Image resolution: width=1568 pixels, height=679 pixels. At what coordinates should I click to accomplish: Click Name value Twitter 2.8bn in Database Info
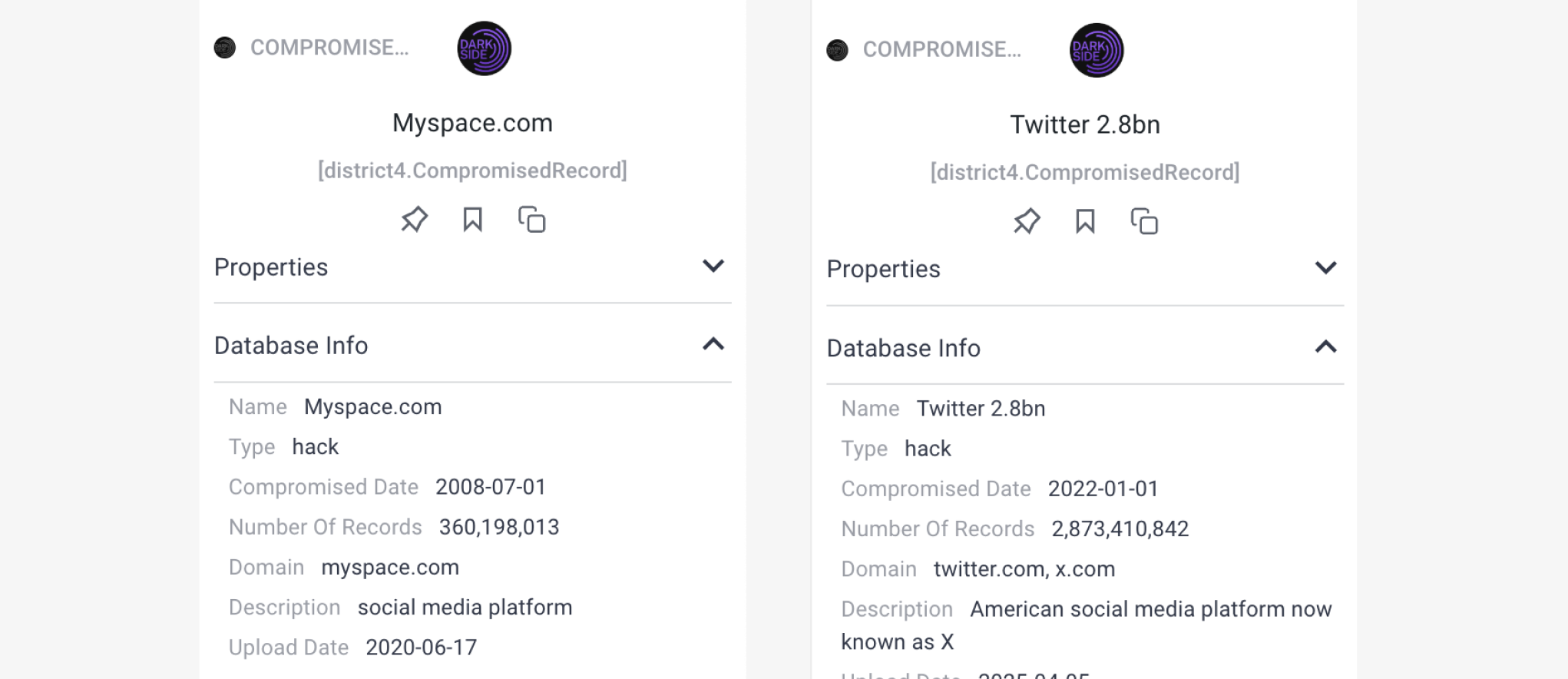coord(981,408)
